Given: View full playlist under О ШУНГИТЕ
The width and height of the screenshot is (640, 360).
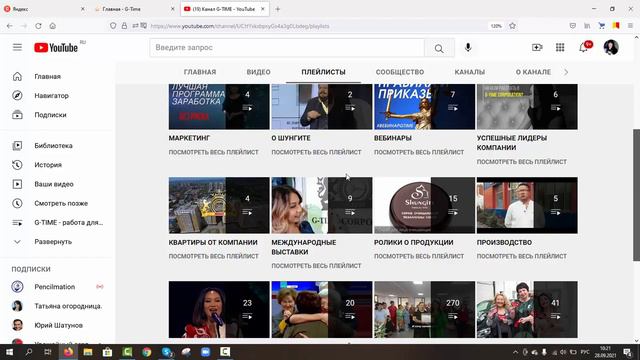Looking at the screenshot, I should click(316, 152).
